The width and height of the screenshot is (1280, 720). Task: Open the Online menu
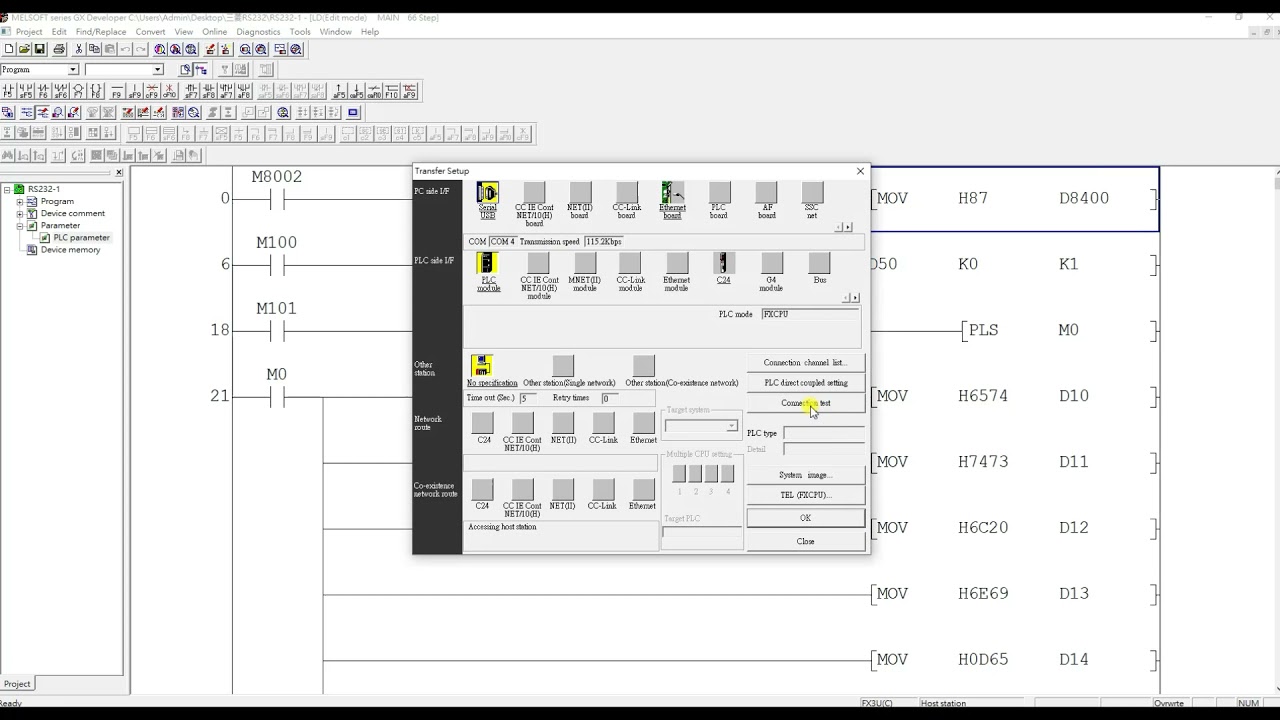click(x=214, y=32)
